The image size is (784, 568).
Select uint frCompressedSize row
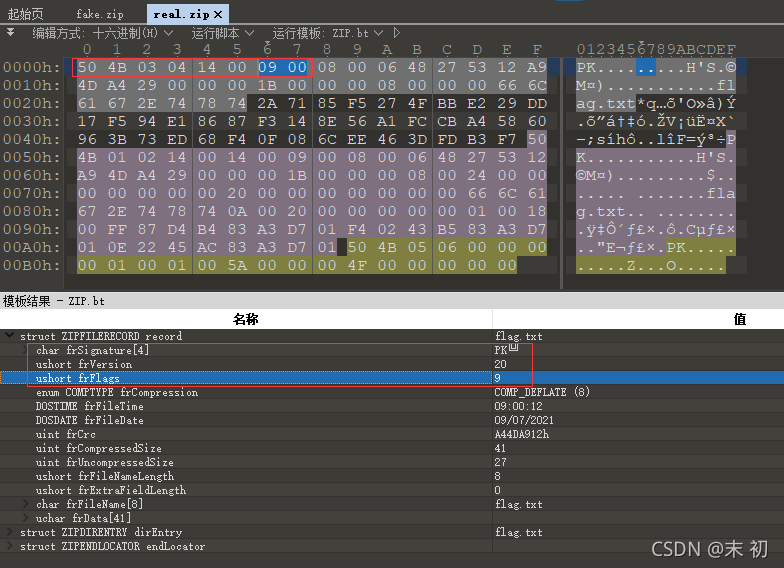coord(392,448)
